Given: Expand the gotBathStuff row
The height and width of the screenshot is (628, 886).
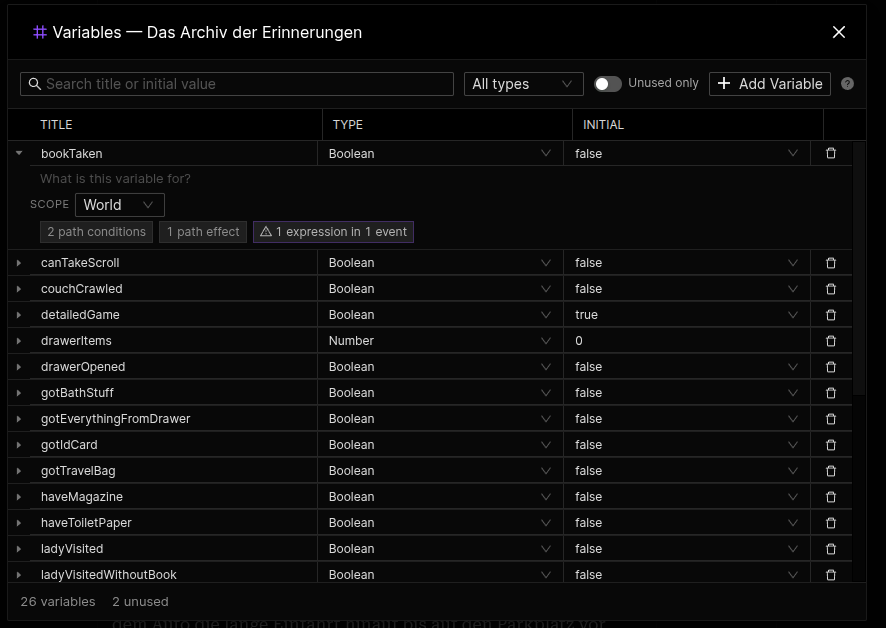Looking at the screenshot, I should coord(19,393).
